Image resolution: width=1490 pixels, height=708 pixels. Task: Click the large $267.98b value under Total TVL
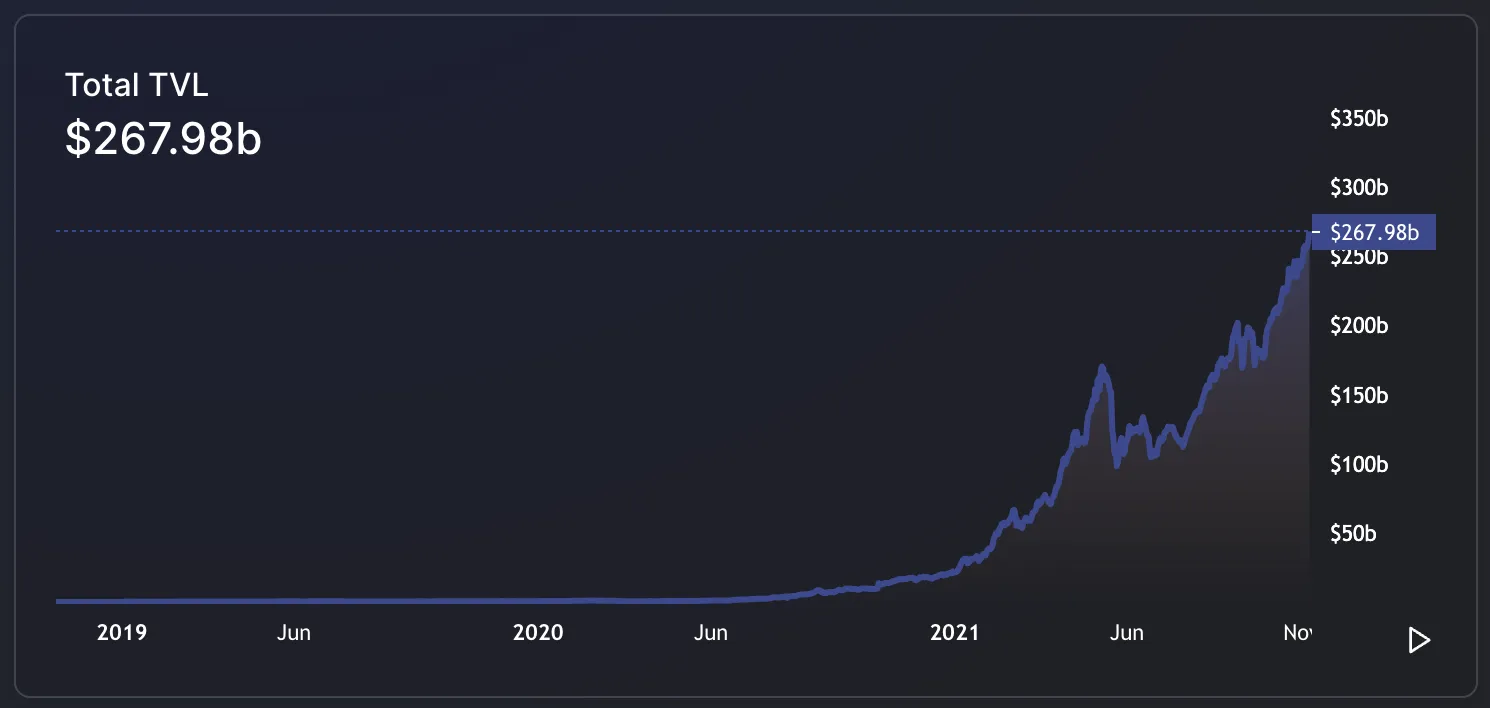(x=163, y=140)
